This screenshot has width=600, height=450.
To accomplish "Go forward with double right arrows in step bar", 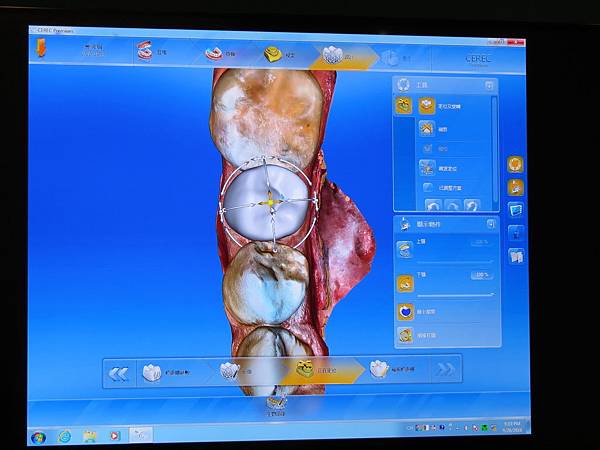I will pos(445,369).
